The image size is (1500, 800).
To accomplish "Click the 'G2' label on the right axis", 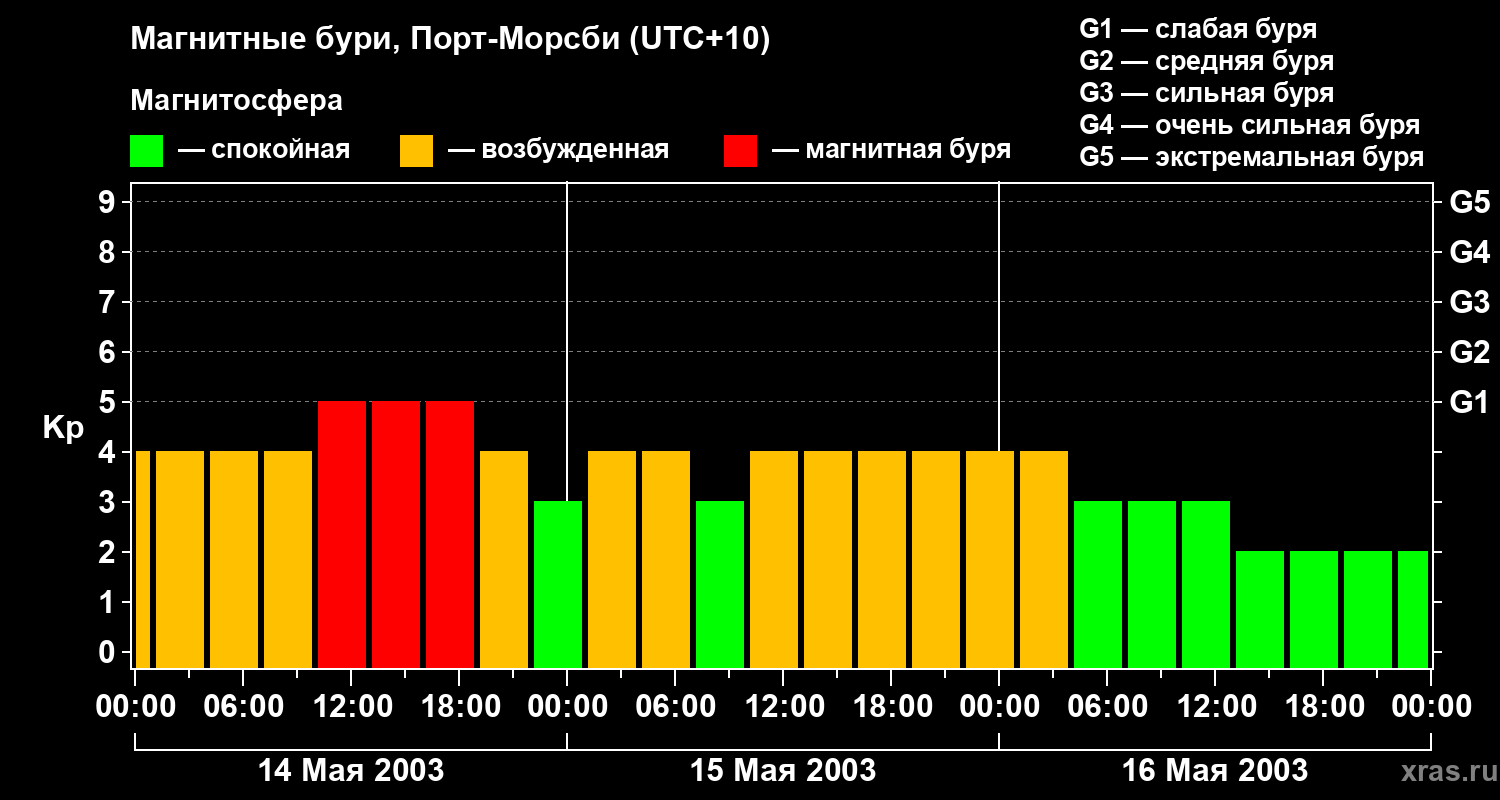I will tap(1469, 352).
